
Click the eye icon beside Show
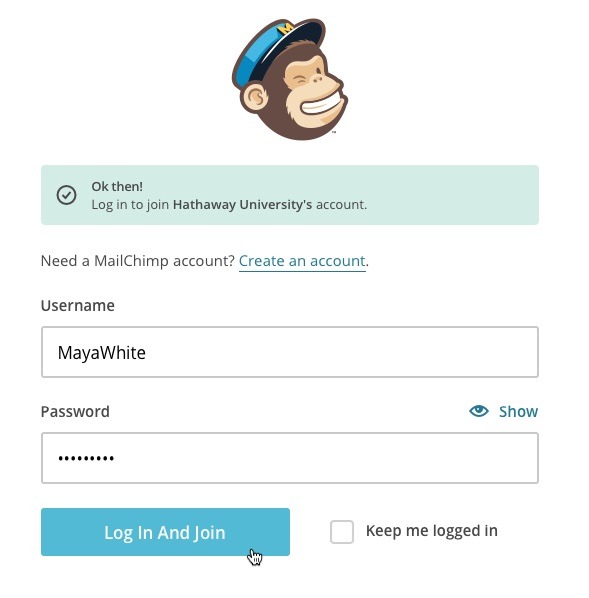pyautogui.click(x=479, y=411)
